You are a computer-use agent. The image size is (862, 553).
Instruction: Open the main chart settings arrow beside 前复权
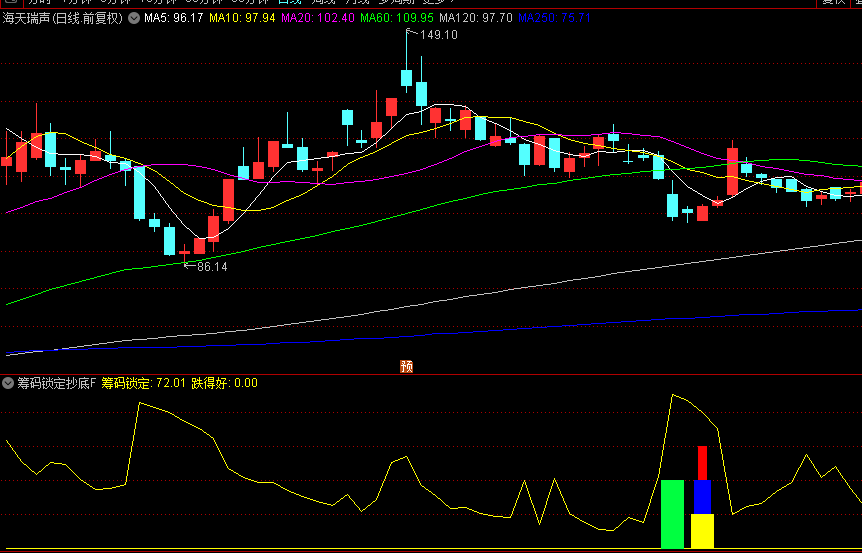click(x=134, y=18)
